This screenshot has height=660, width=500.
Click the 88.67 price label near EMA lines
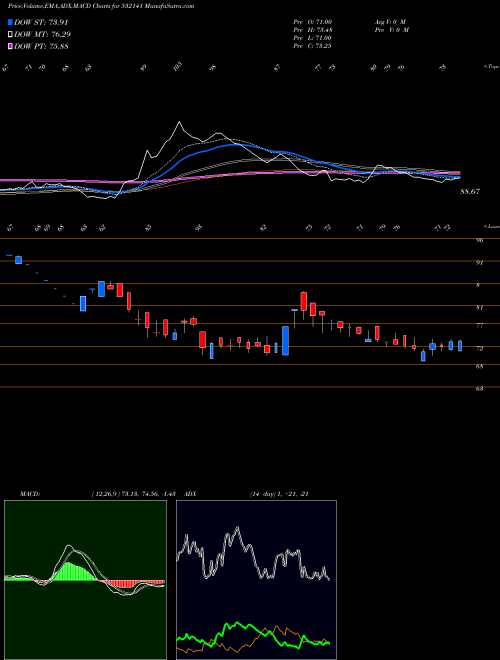tap(470, 192)
